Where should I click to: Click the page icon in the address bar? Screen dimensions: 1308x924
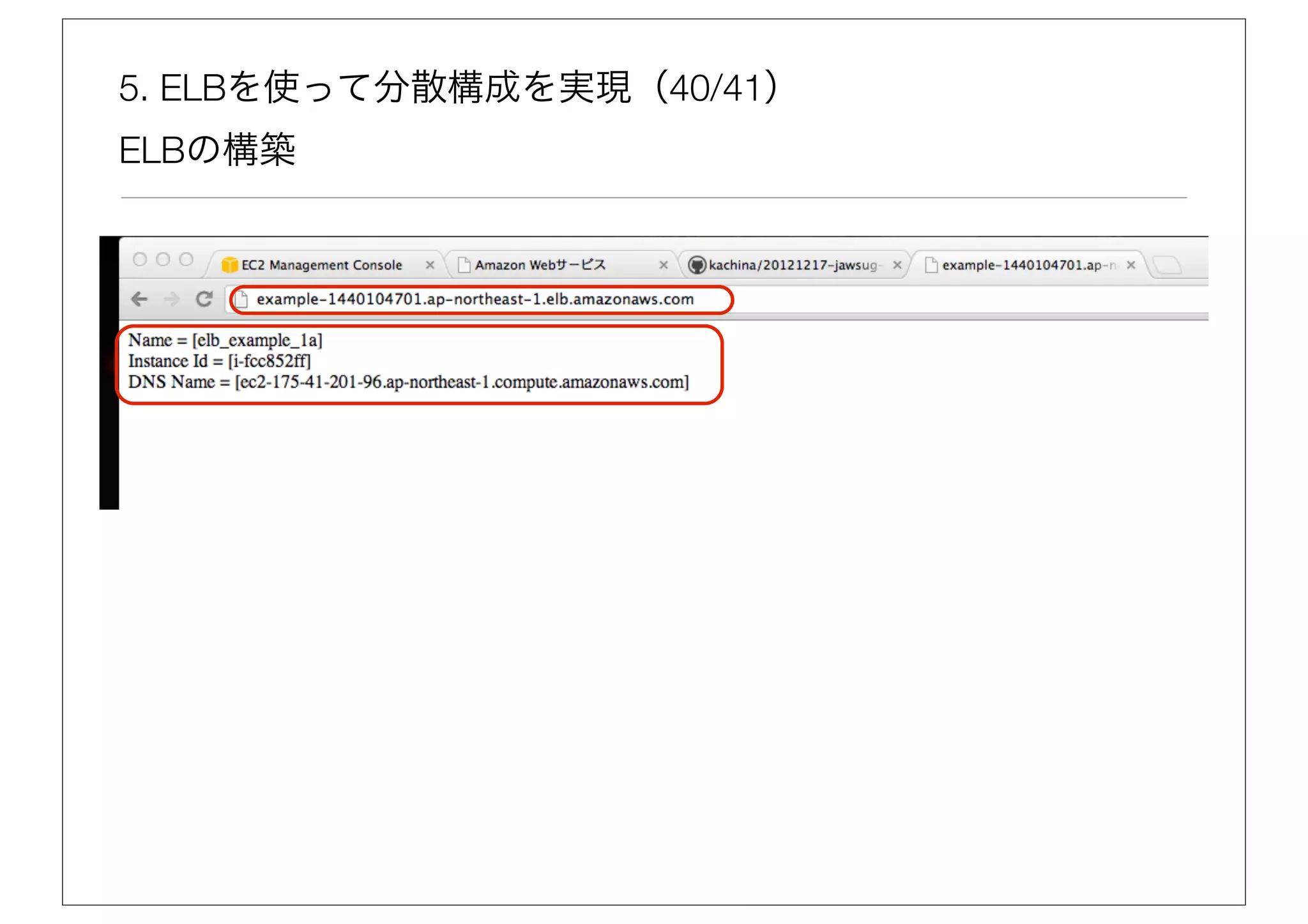(x=242, y=299)
